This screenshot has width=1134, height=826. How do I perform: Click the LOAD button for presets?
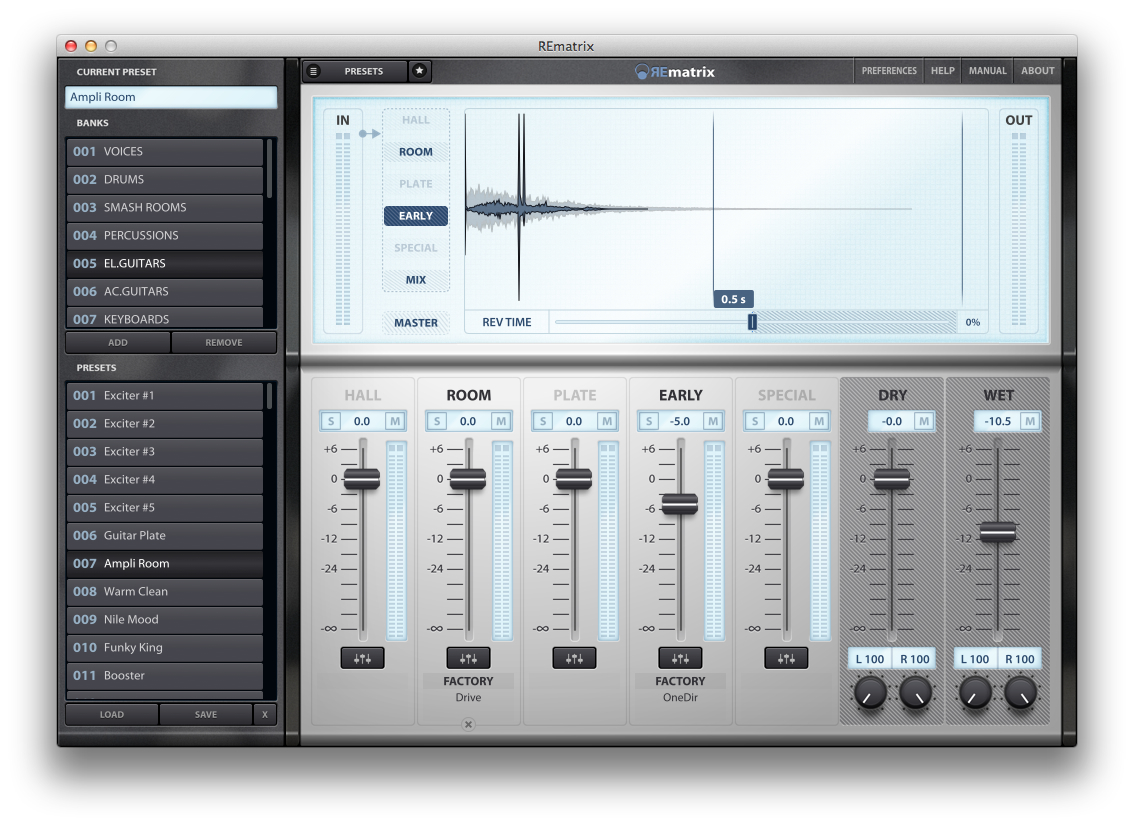[111, 714]
